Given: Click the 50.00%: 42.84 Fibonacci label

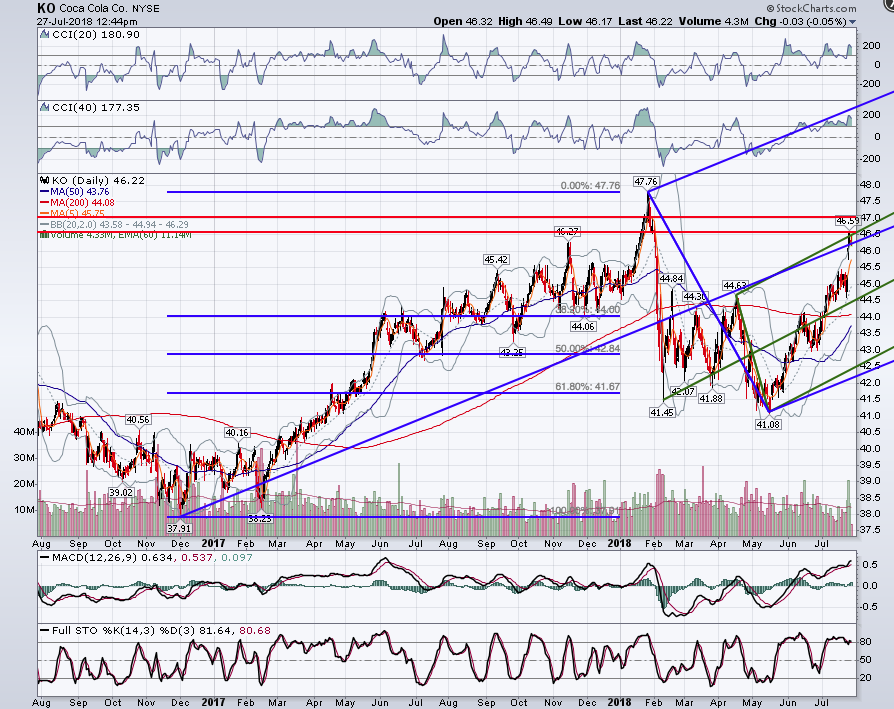Looking at the screenshot, I should 587,348.
